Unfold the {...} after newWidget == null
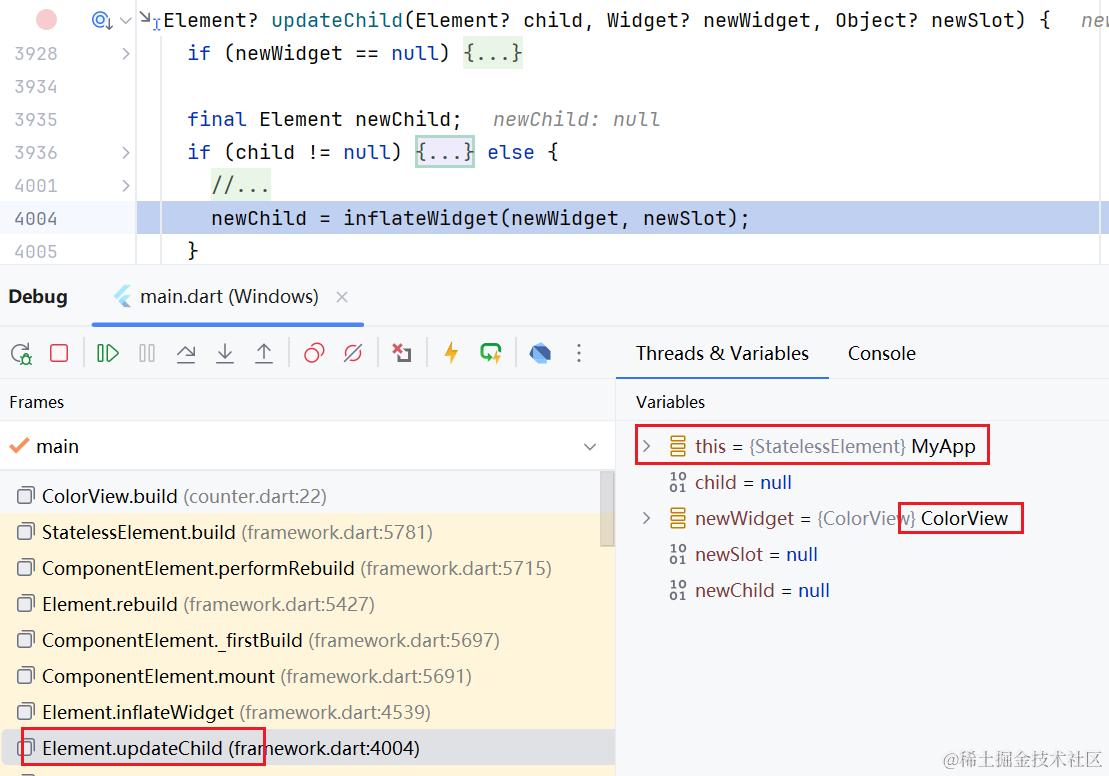The image size is (1109, 776). pos(493,53)
